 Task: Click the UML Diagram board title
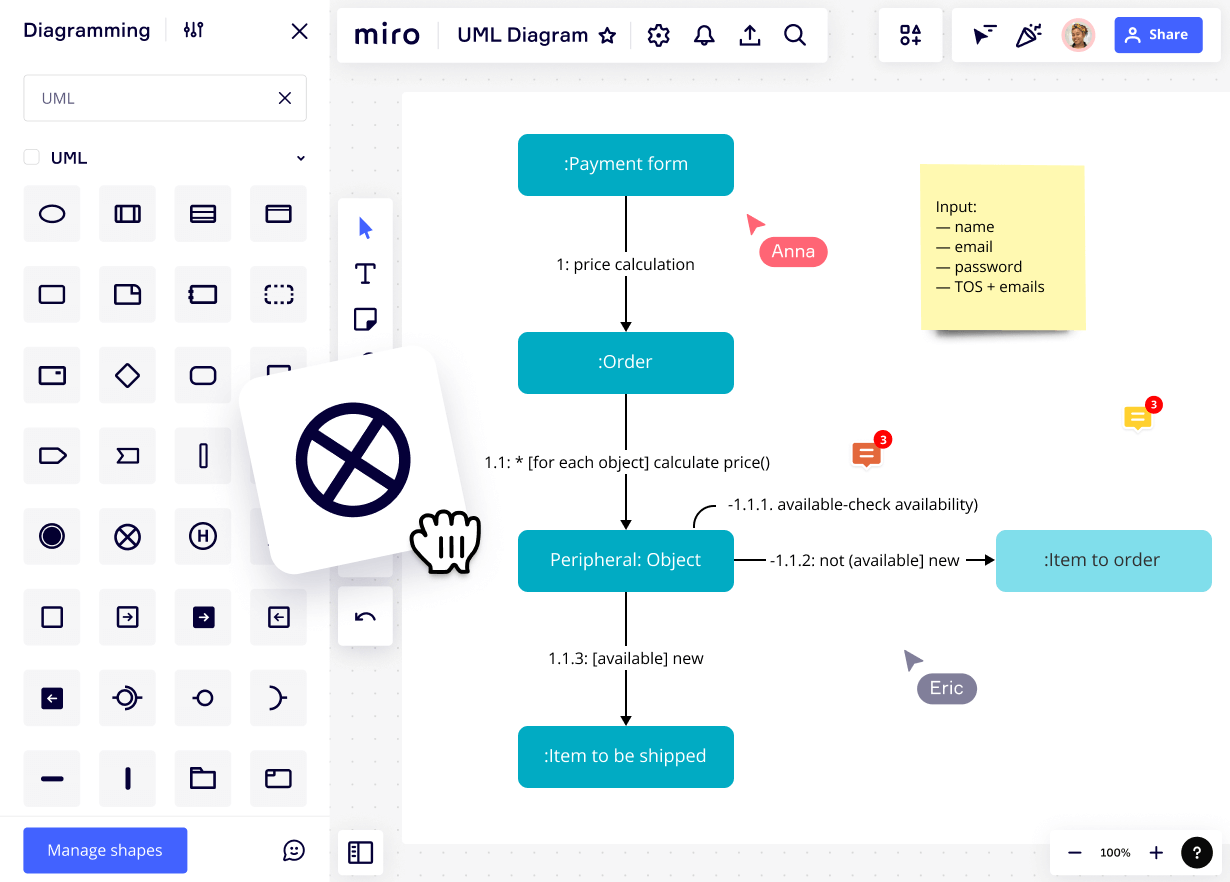(x=522, y=34)
